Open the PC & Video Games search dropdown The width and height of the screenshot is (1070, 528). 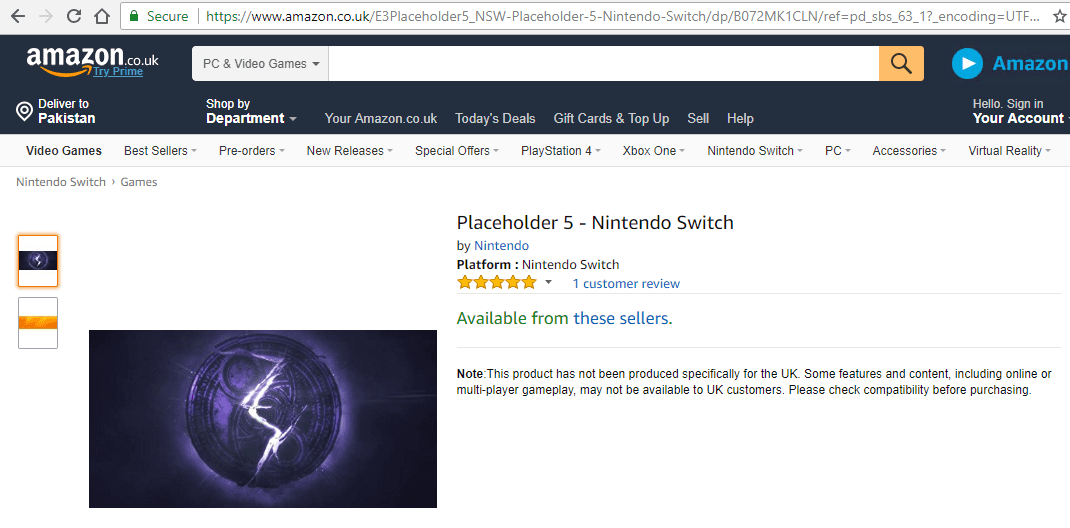(261, 64)
